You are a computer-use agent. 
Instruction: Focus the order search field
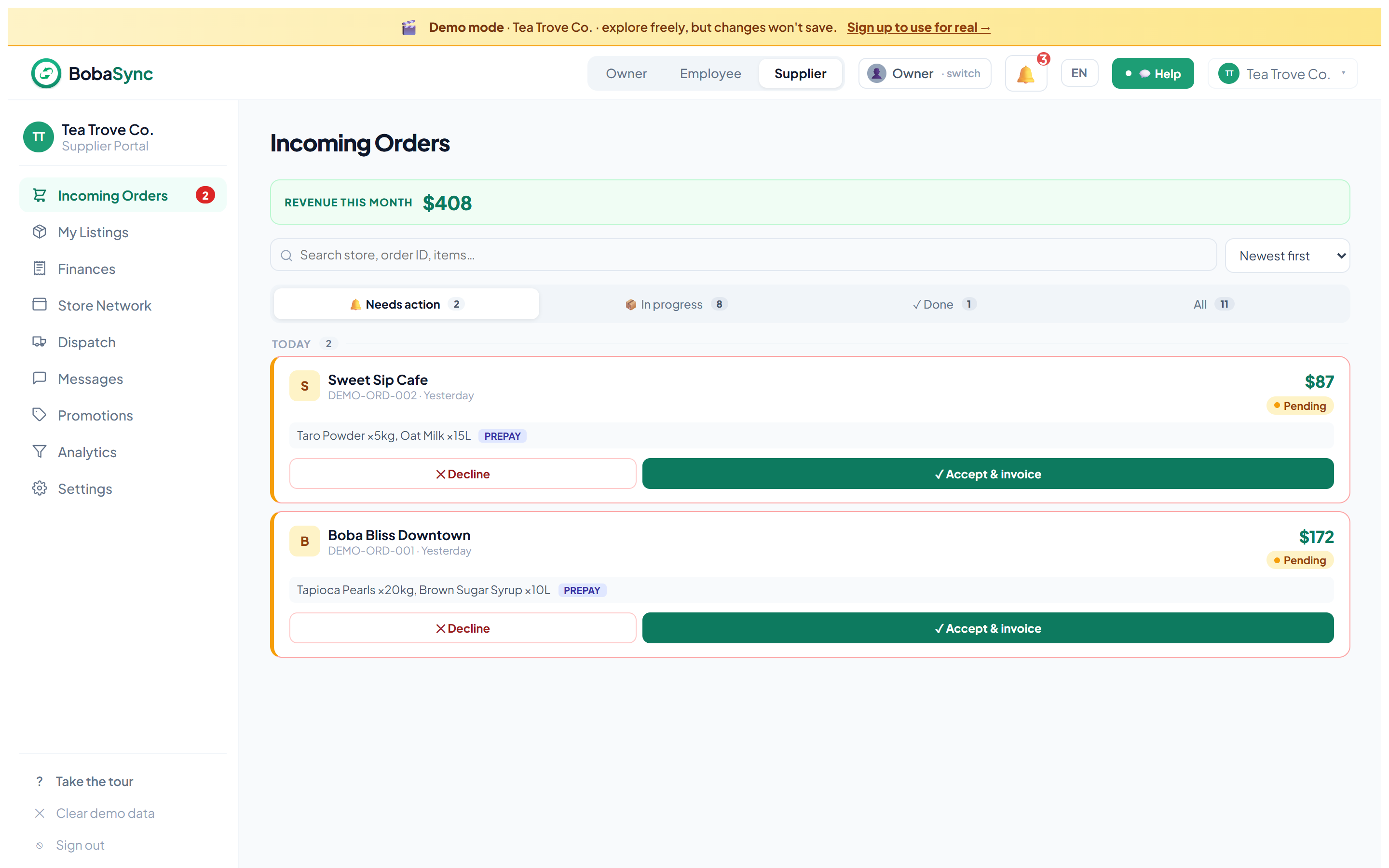click(x=743, y=255)
